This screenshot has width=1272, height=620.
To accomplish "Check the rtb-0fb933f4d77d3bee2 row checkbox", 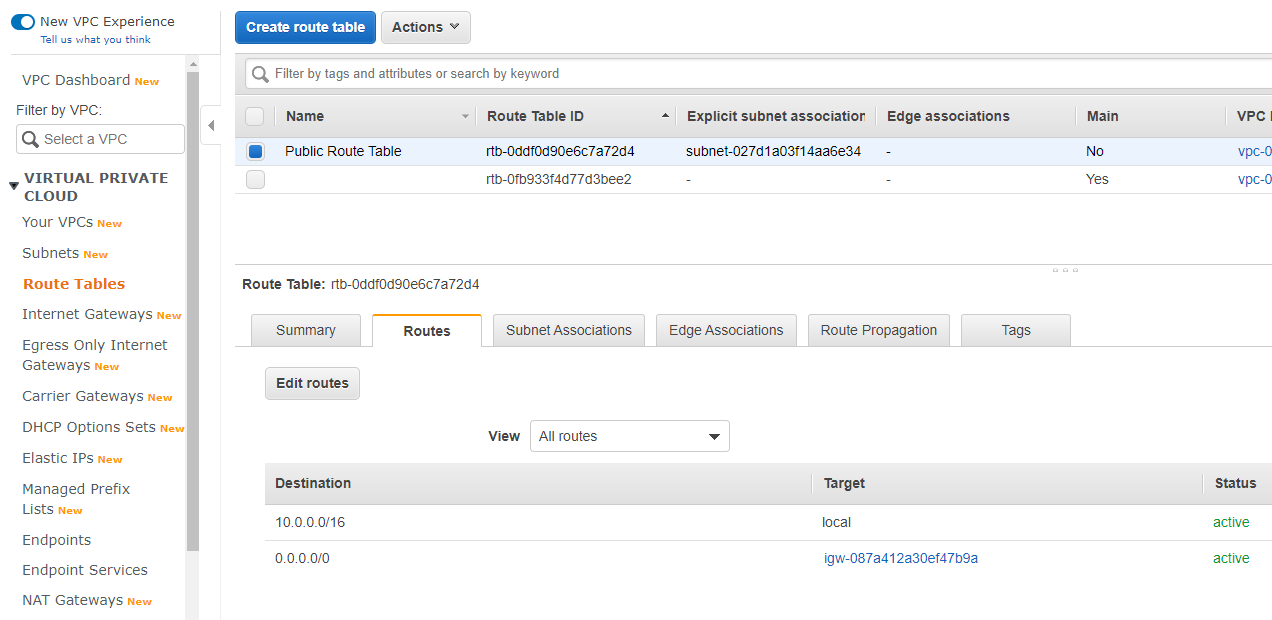I will [255, 179].
